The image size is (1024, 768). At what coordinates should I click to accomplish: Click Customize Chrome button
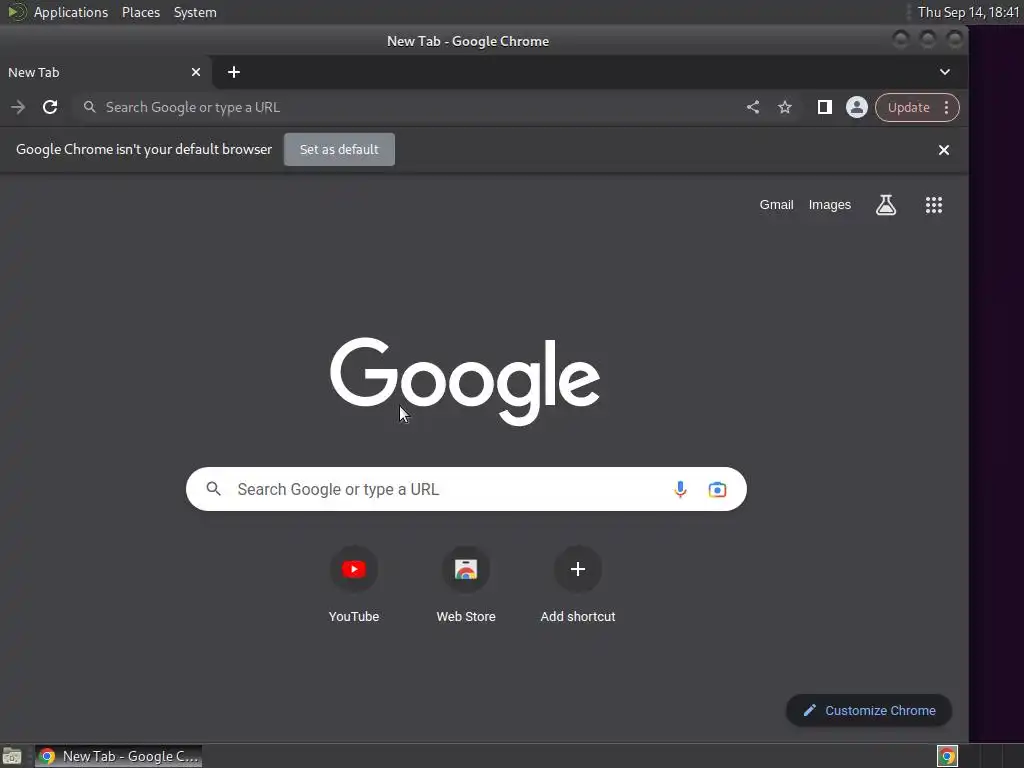[869, 711]
